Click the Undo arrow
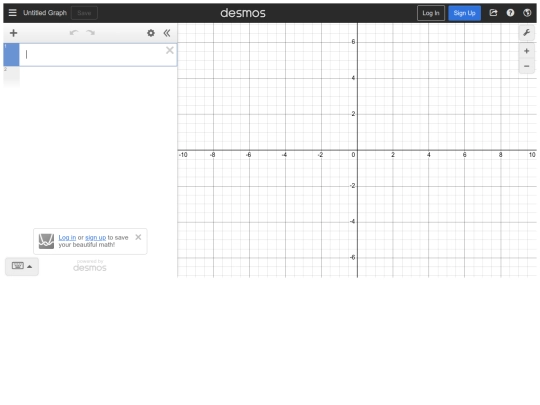The image size is (540, 405). [x=74, y=33]
